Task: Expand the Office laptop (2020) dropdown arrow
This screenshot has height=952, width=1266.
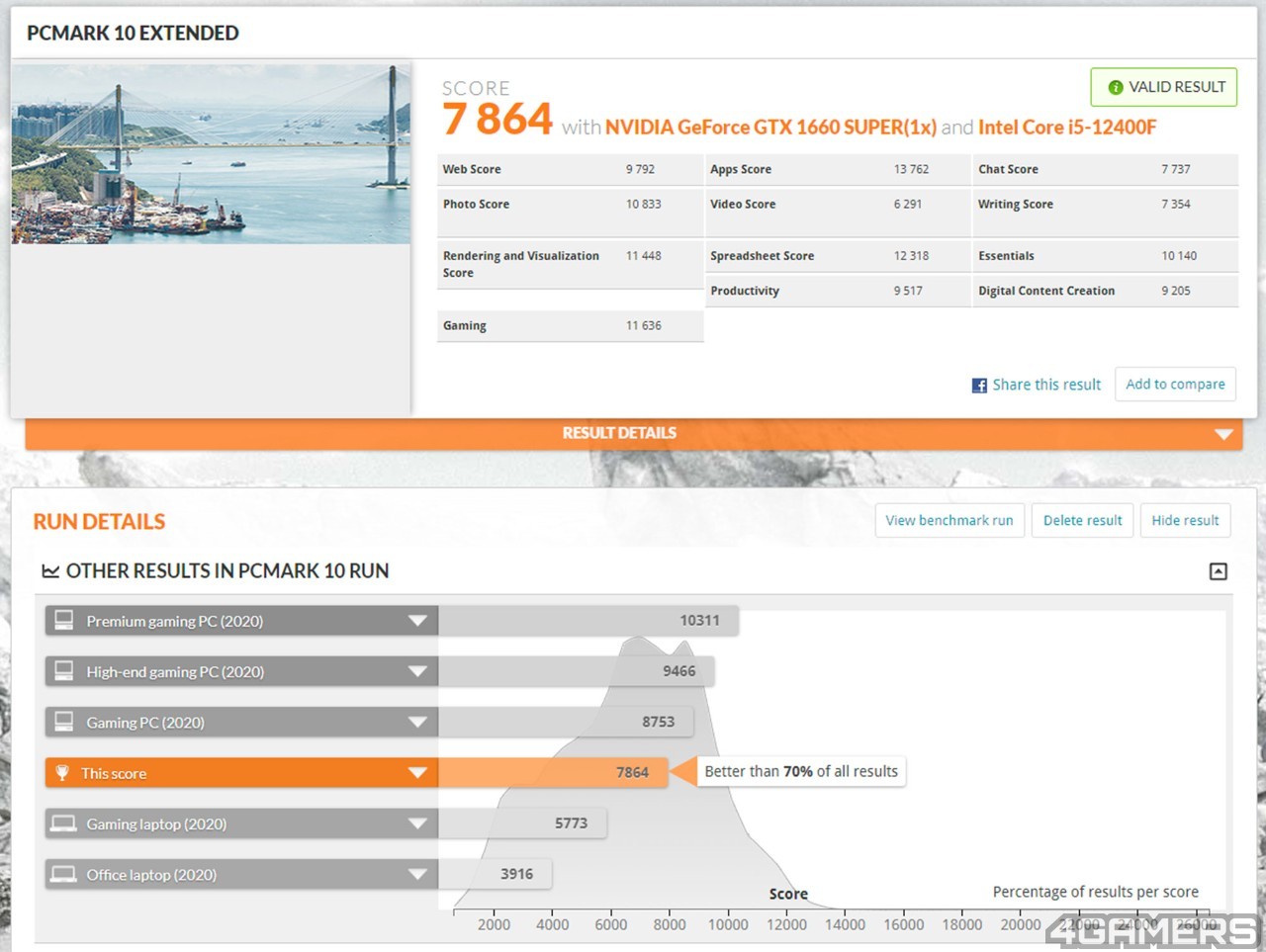Action: [417, 874]
